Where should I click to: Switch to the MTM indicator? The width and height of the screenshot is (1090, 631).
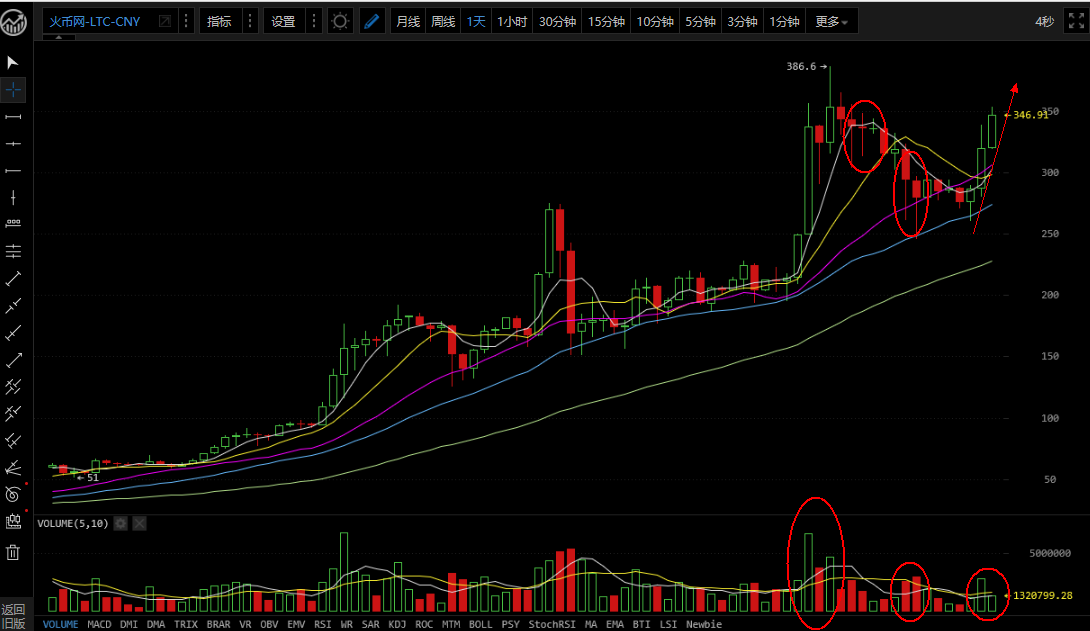[x=451, y=624]
